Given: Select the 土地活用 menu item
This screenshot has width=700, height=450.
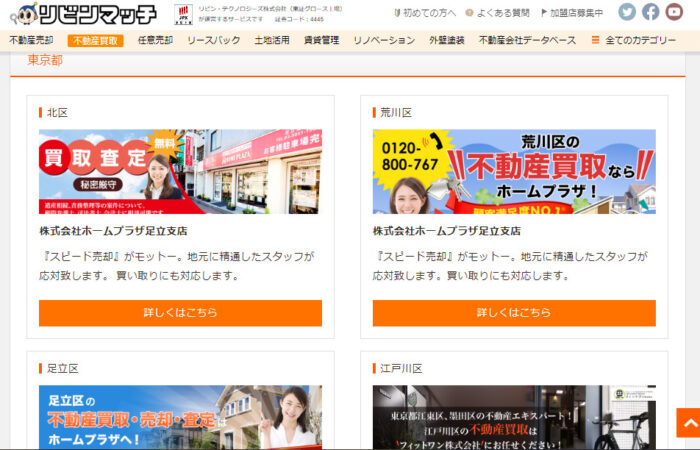Looking at the screenshot, I should 272,40.
